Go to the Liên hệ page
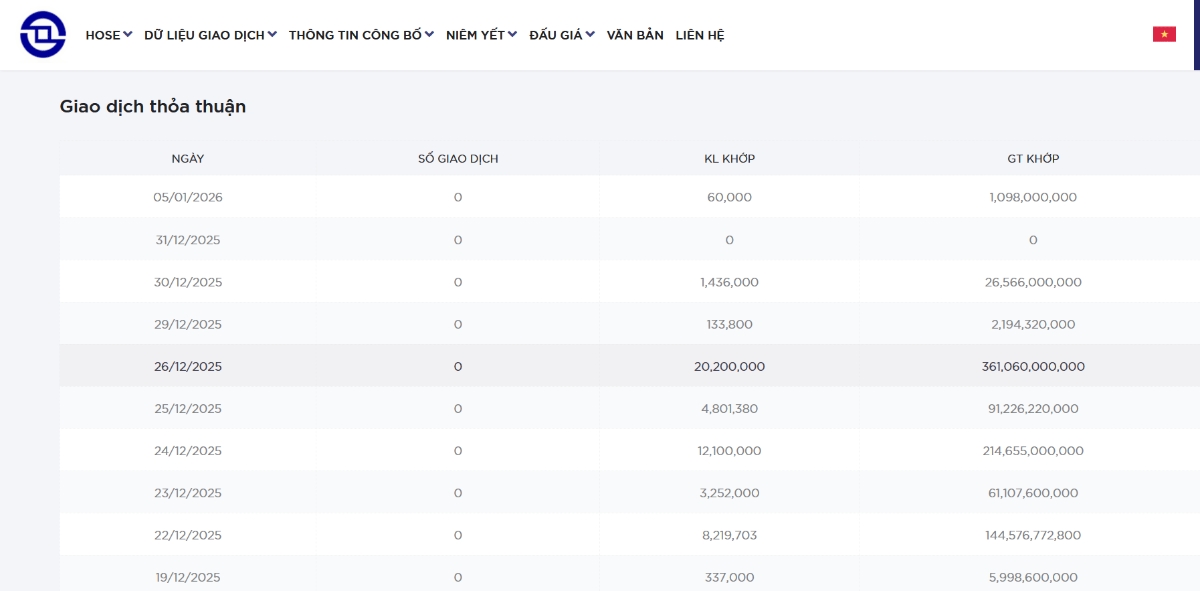Image resolution: width=1200 pixels, height=591 pixels. [x=700, y=35]
